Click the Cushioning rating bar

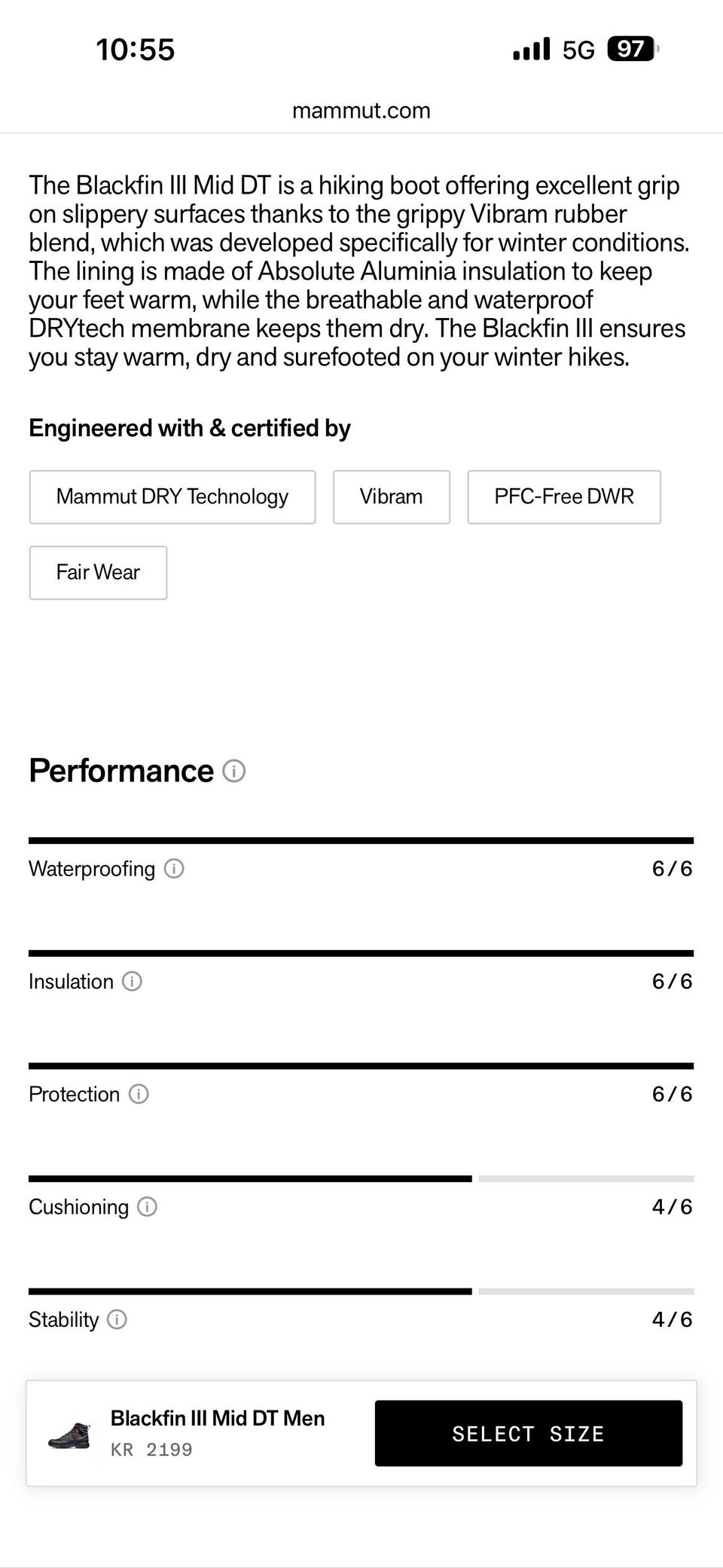pos(361,1178)
